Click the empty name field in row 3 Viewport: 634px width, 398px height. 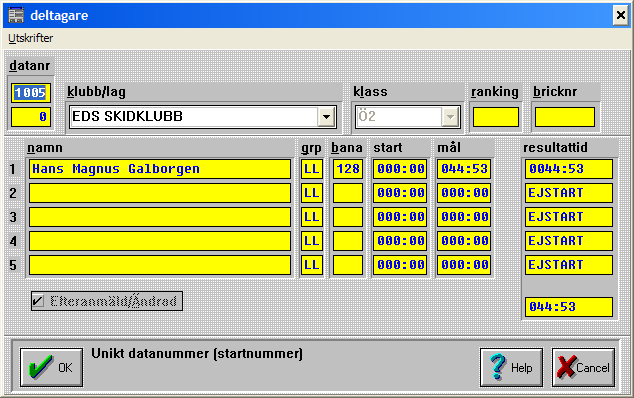pos(160,217)
